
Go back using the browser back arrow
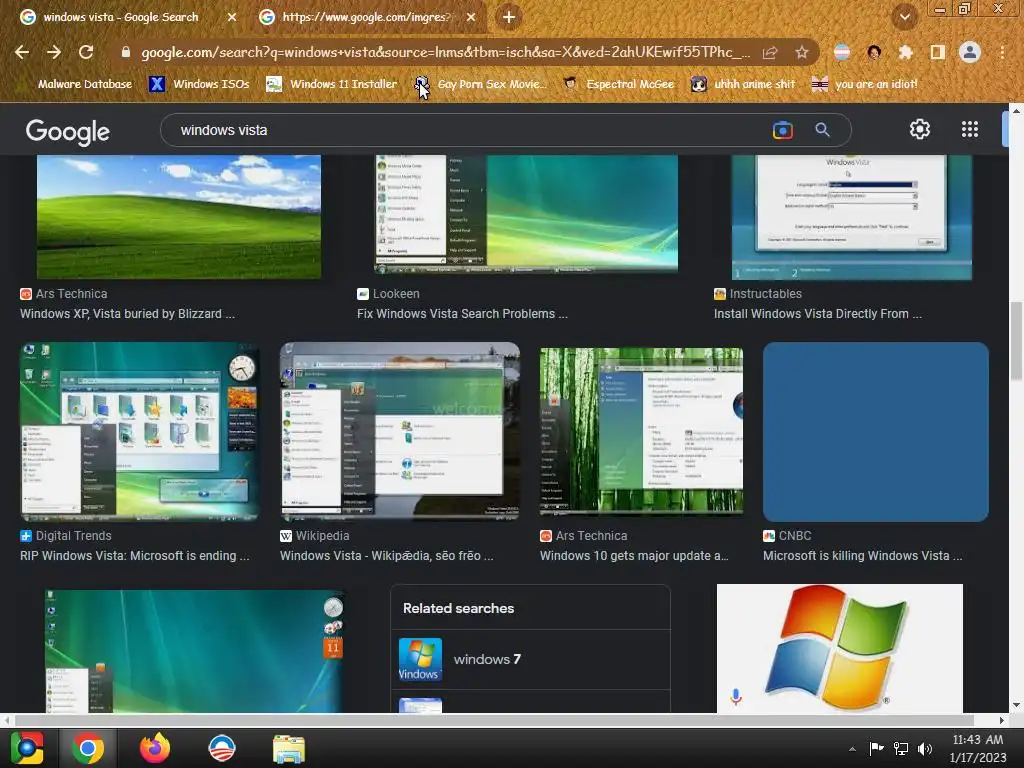[22, 52]
